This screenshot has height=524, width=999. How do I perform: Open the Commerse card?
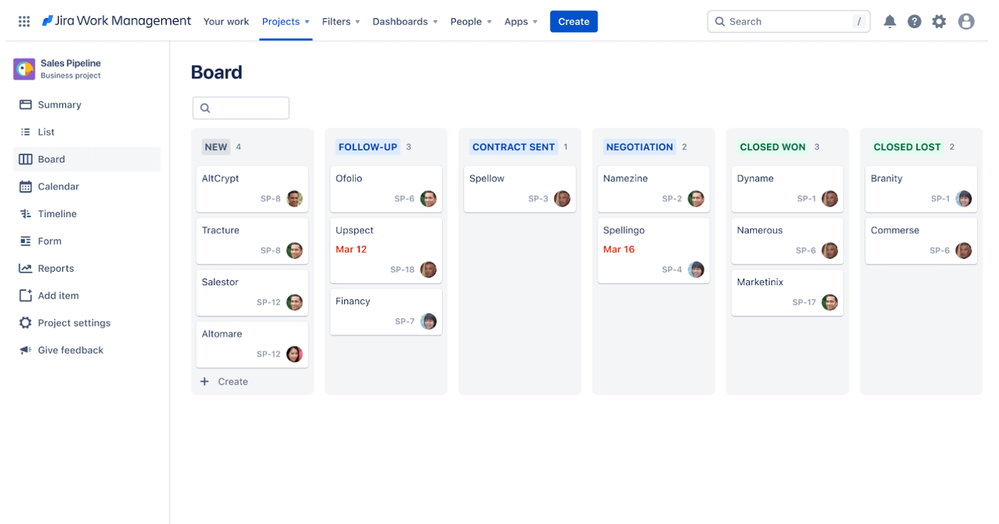tap(921, 241)
